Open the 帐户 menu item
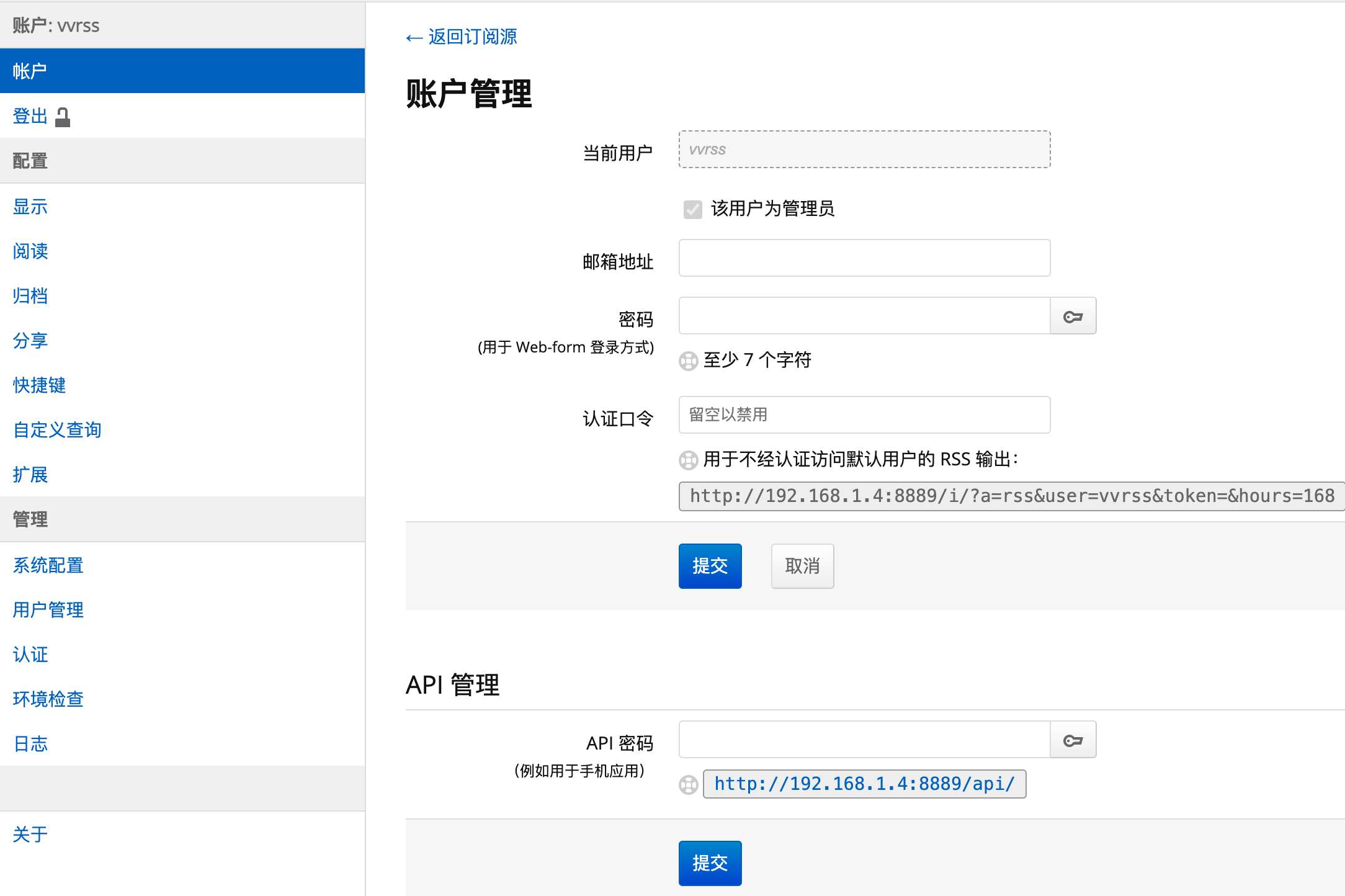The image size is (1345, 896). pos(30,71)
